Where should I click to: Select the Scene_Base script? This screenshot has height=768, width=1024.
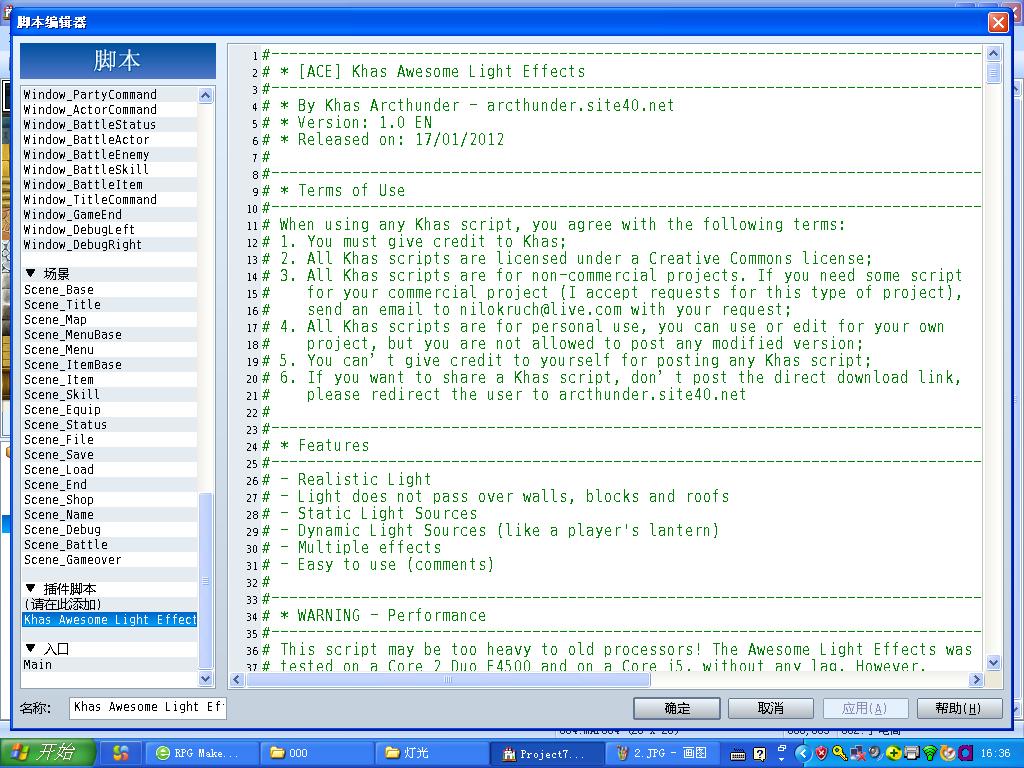point(109,290)
